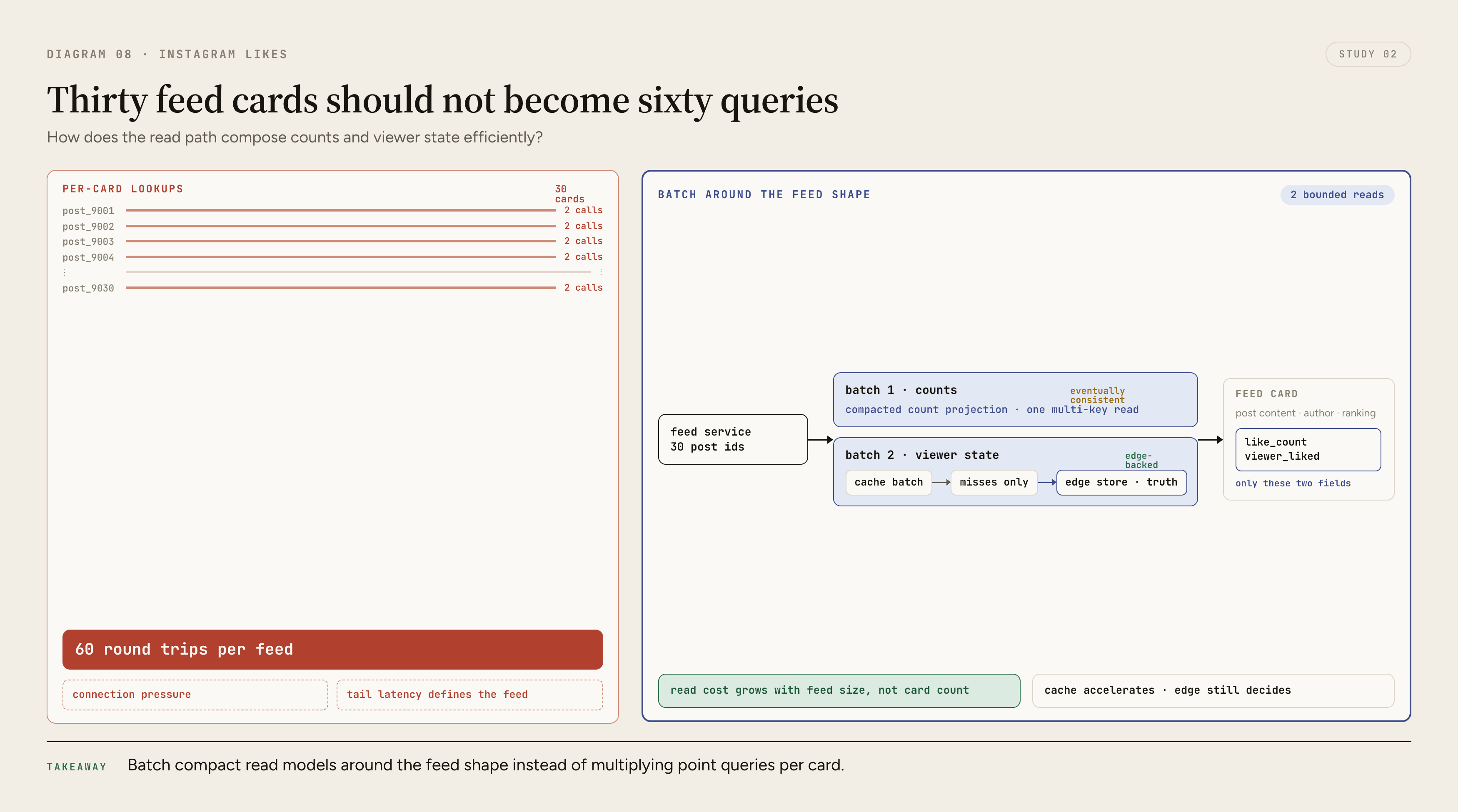Click the post_9030 row label
The width and height of the screenshot is (1458, 812).
click(88, 288)
